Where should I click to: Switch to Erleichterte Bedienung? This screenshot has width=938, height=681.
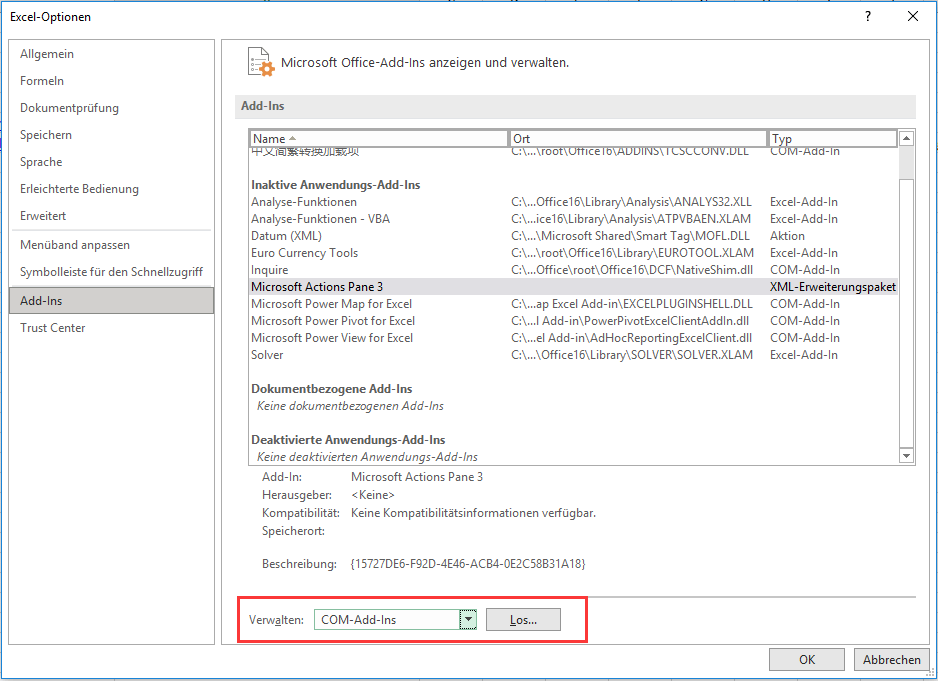(111, 189)
